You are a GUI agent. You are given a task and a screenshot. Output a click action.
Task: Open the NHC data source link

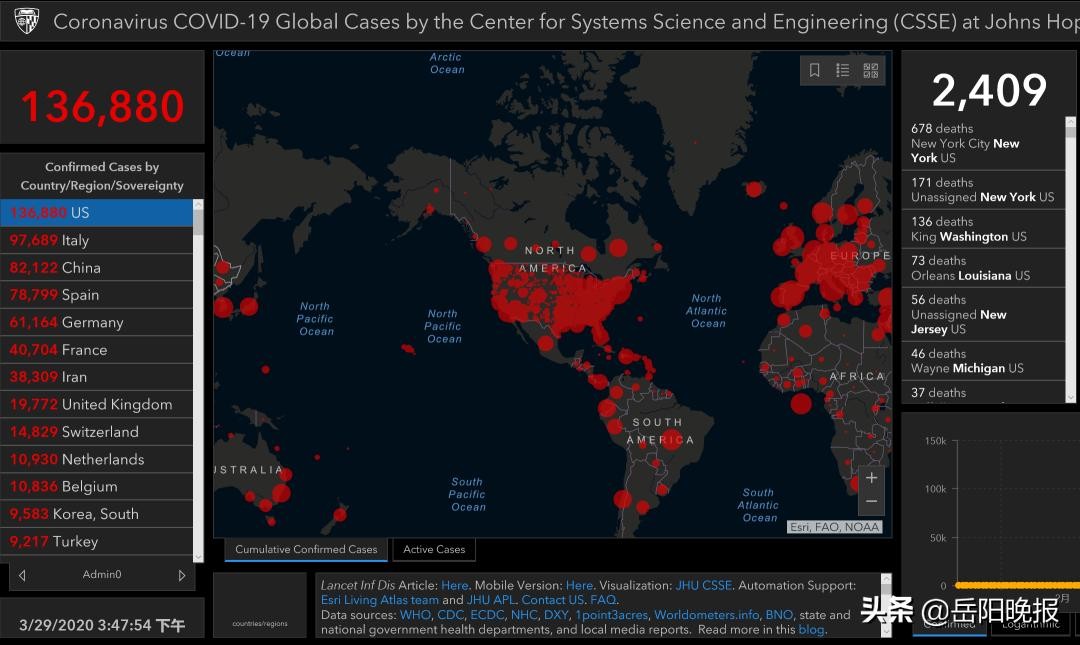tap(524, 615)
